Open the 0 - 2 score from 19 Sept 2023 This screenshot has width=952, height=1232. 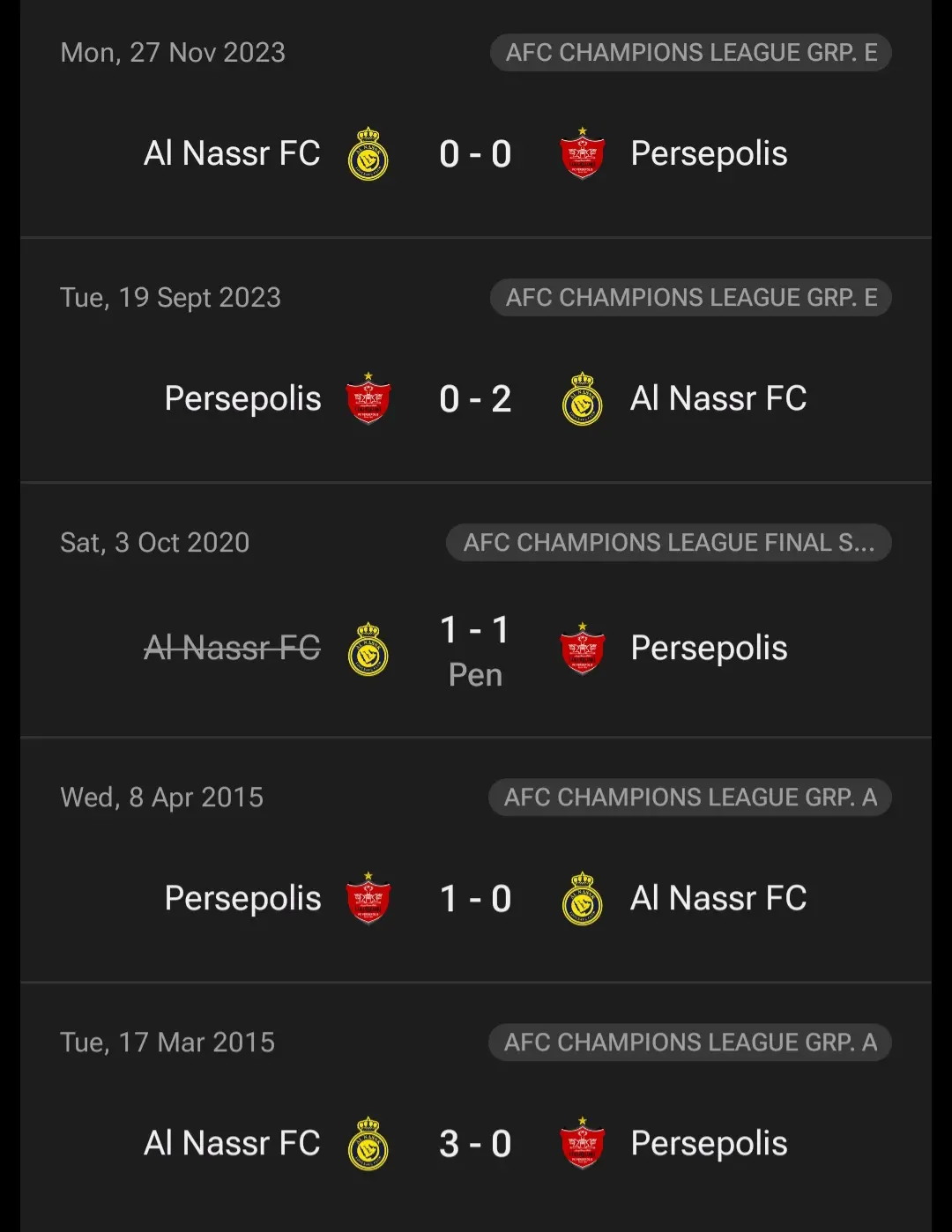pos(475,399)
